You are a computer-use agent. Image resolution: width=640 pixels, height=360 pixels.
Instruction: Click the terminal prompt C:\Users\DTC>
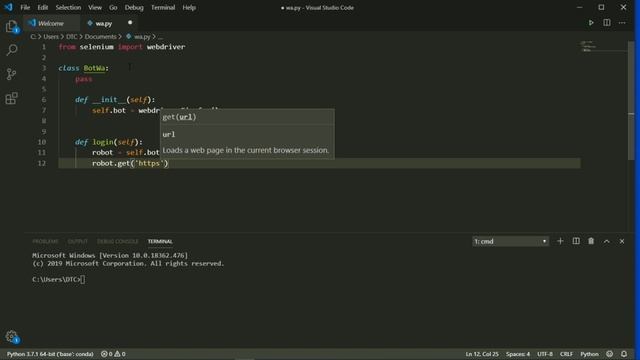[x=56, y=280]
